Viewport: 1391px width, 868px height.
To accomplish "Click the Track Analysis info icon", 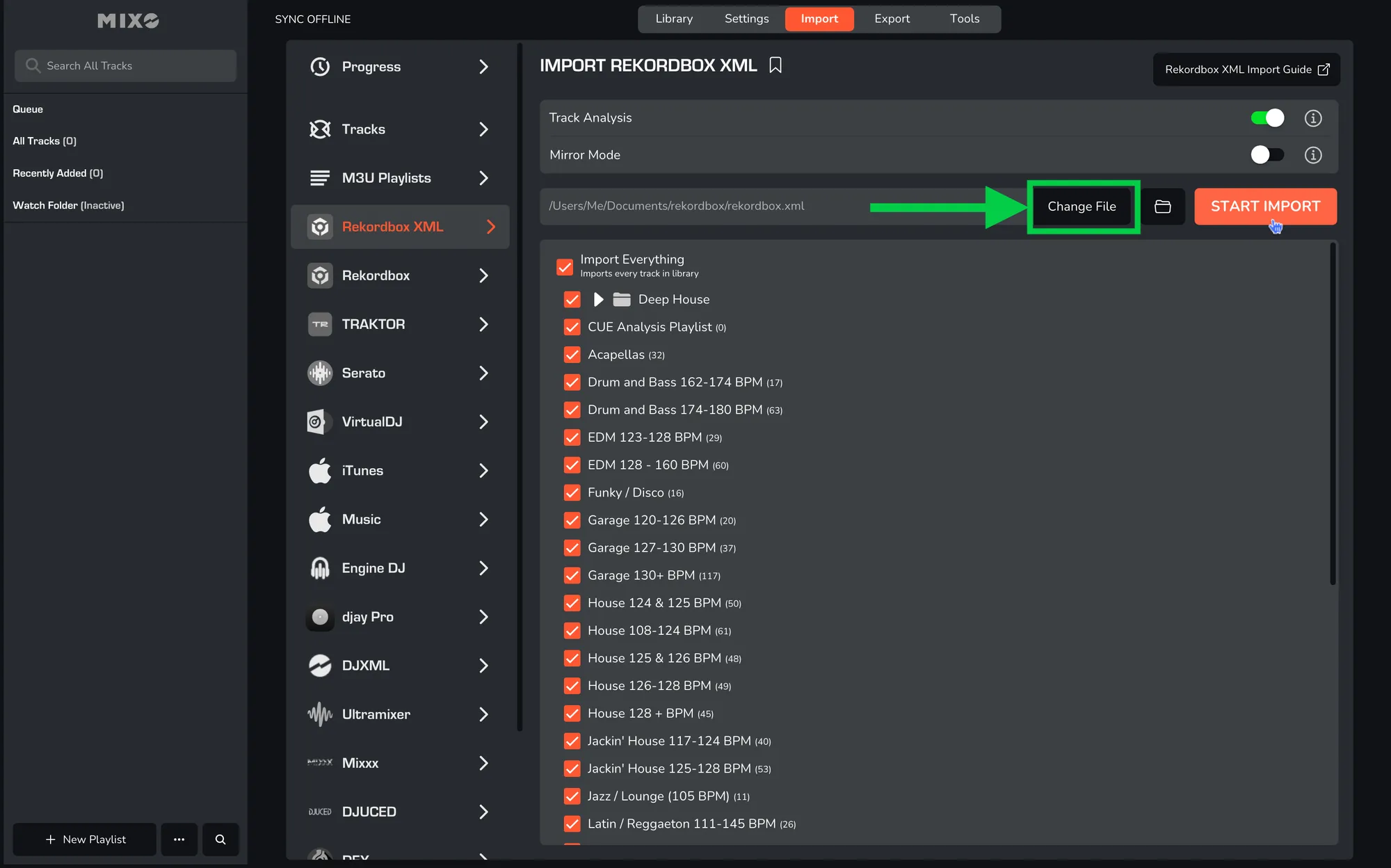I will click(x=1312, y=118).
